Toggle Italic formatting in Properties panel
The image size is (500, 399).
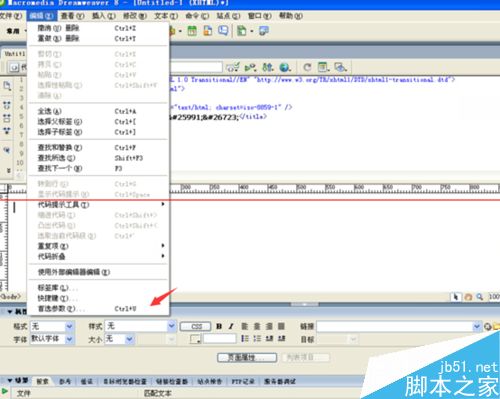coord(231,326)
